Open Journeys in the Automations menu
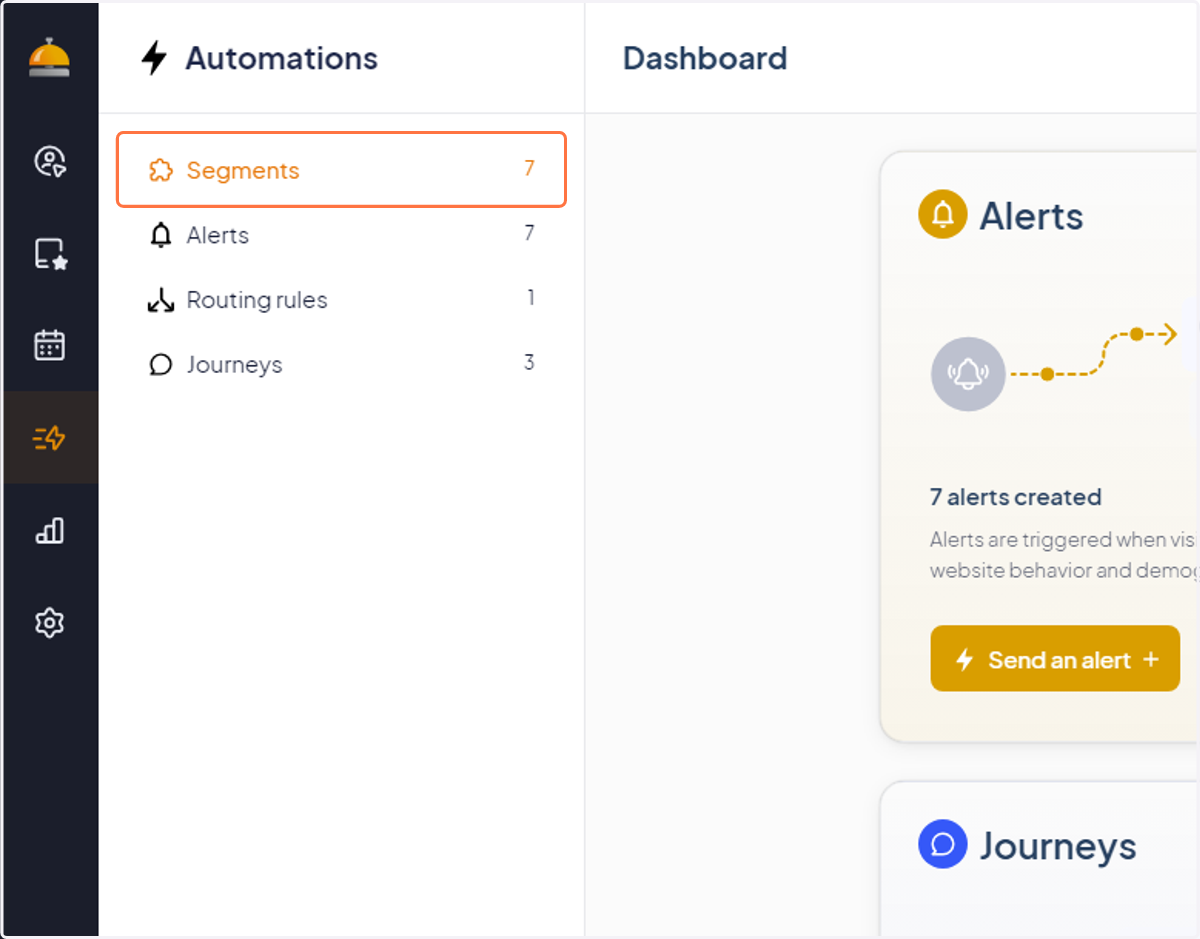The image size is (1200, 939). [x=342, y=365]
